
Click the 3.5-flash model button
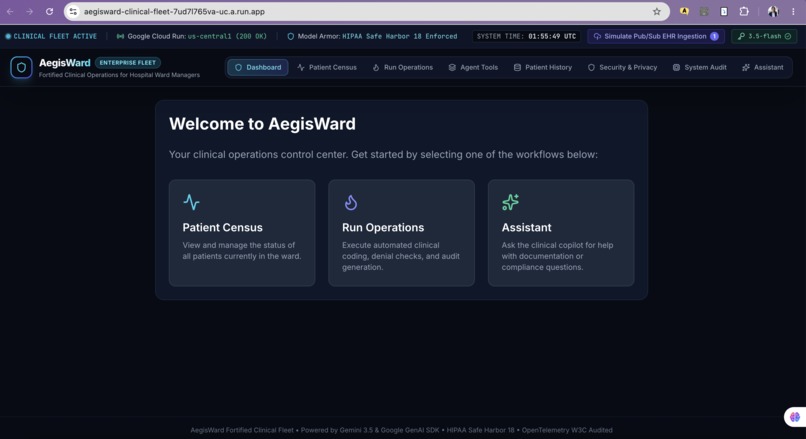coord(764,36)
